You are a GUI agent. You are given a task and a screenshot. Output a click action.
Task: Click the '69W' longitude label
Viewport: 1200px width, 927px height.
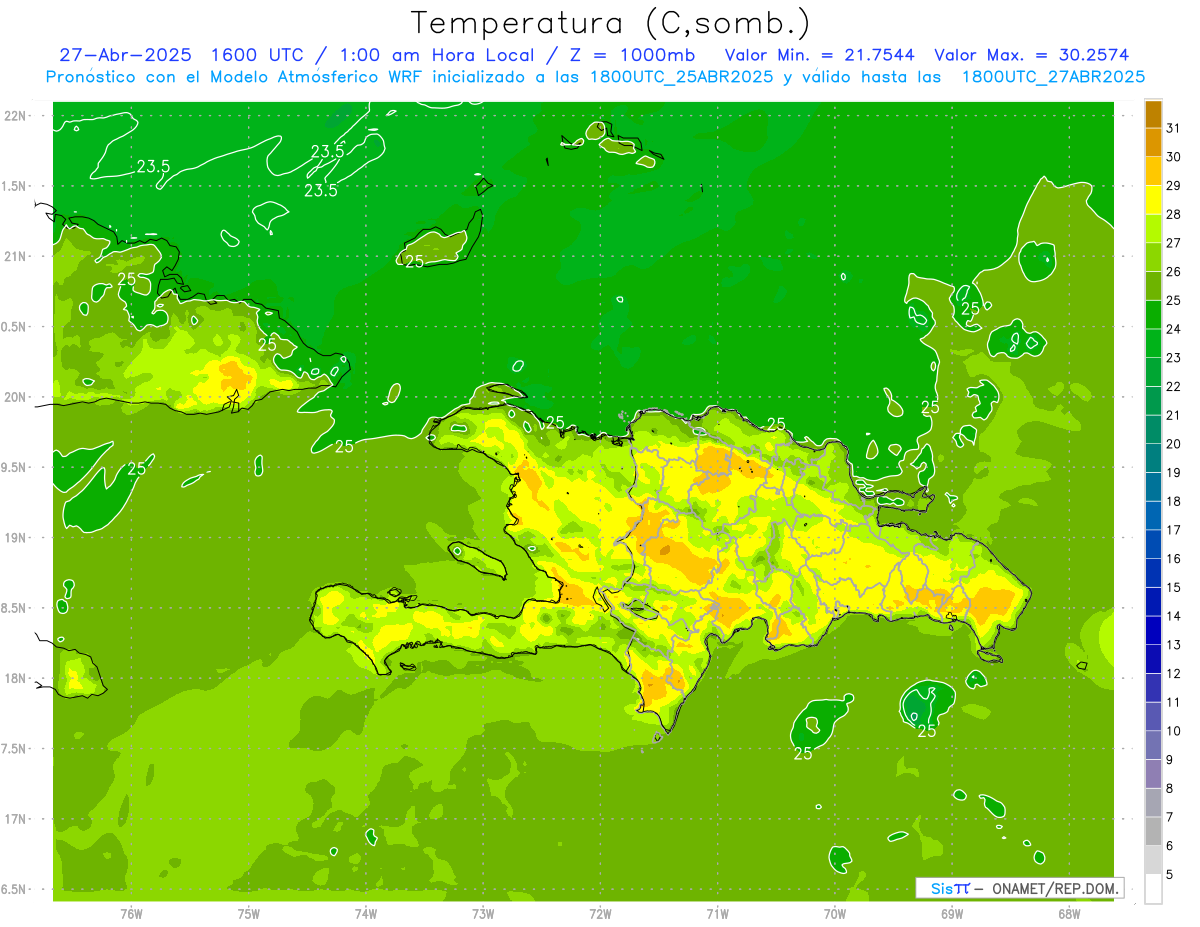pos(952,914)
